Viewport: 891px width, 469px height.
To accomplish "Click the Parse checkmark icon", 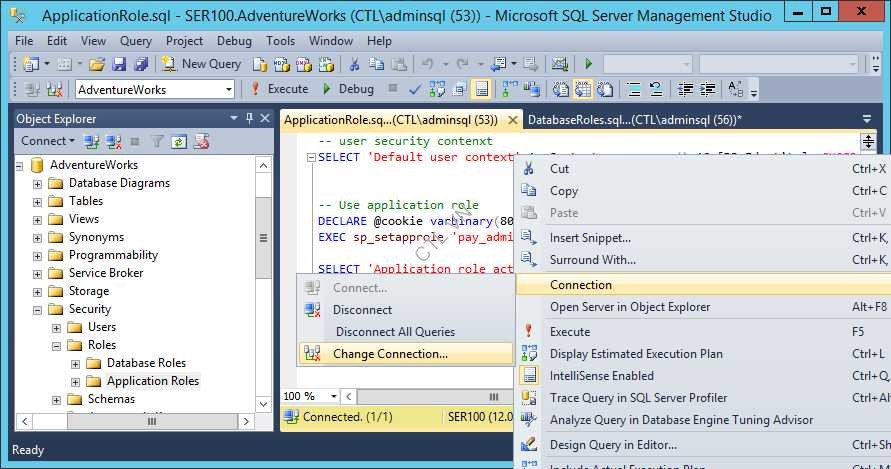I will (415, 89).
